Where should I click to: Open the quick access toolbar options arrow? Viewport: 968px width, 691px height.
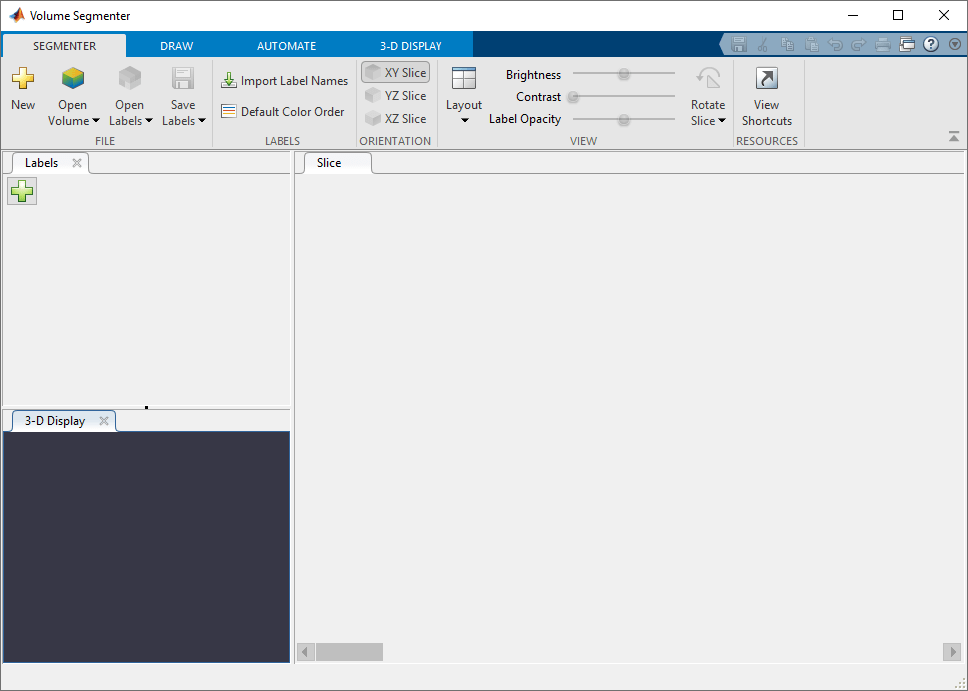(x=955, y=44)
